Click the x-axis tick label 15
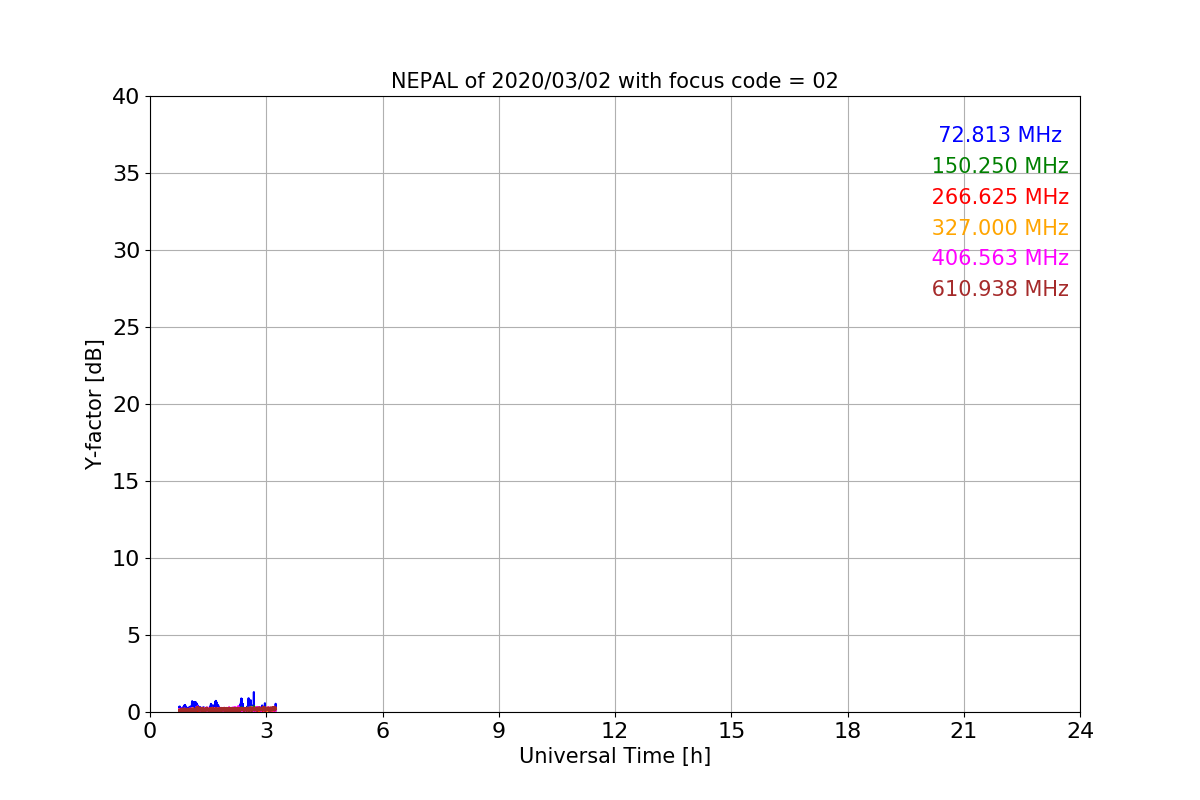The width and height of the screenshot is (1200, 800). [731, 731]
